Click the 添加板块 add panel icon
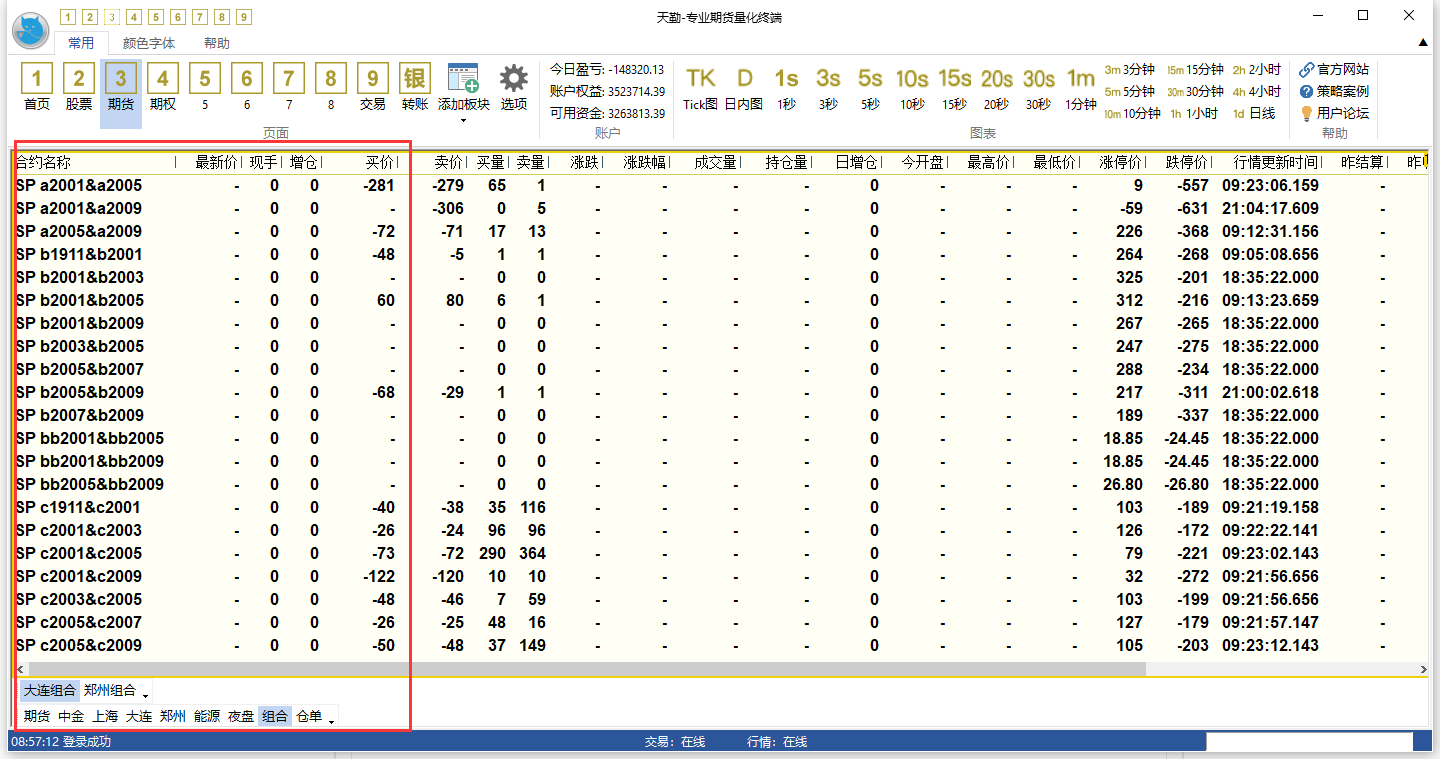 coord(463,80)
